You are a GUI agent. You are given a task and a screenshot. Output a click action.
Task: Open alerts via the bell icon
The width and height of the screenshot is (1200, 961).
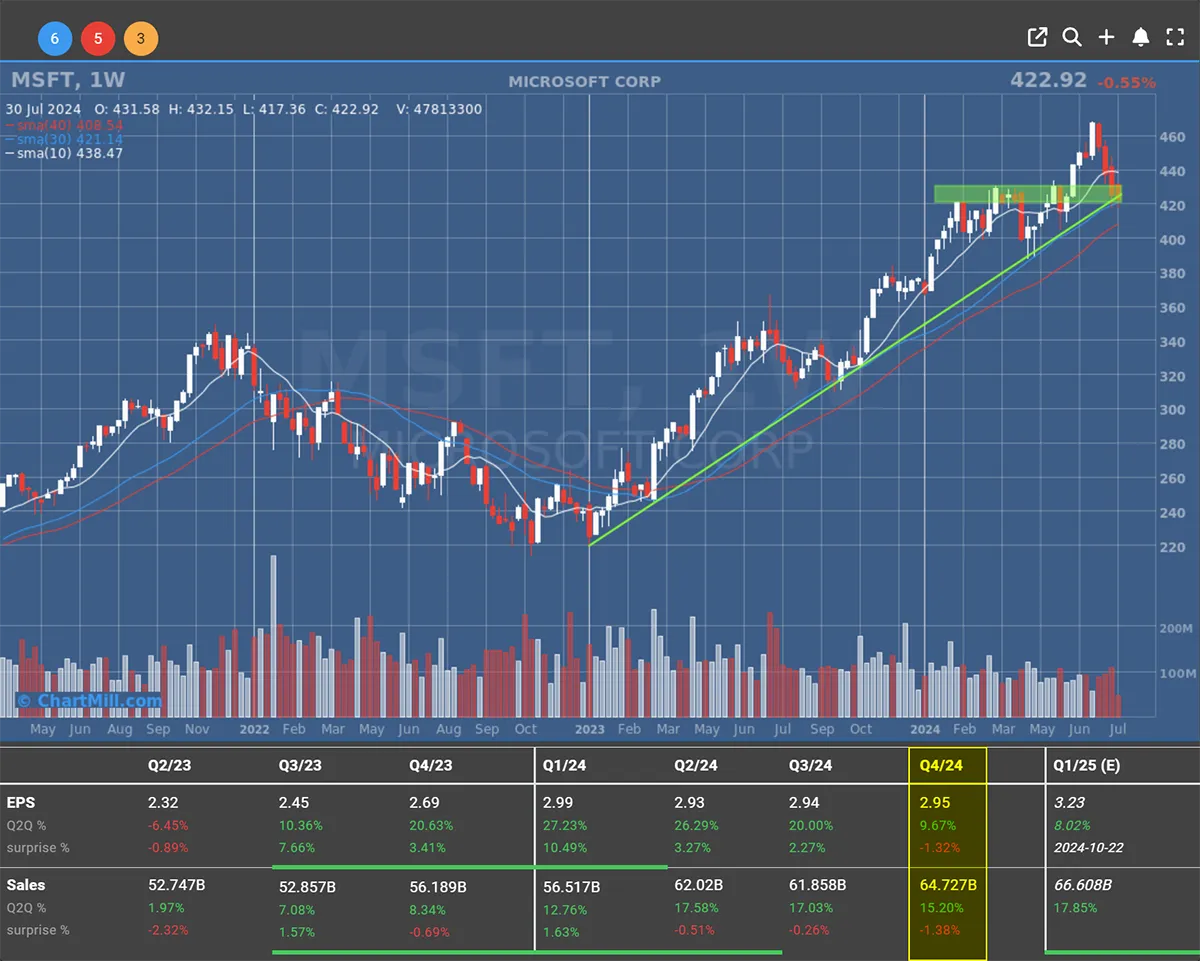(1140, 37)
